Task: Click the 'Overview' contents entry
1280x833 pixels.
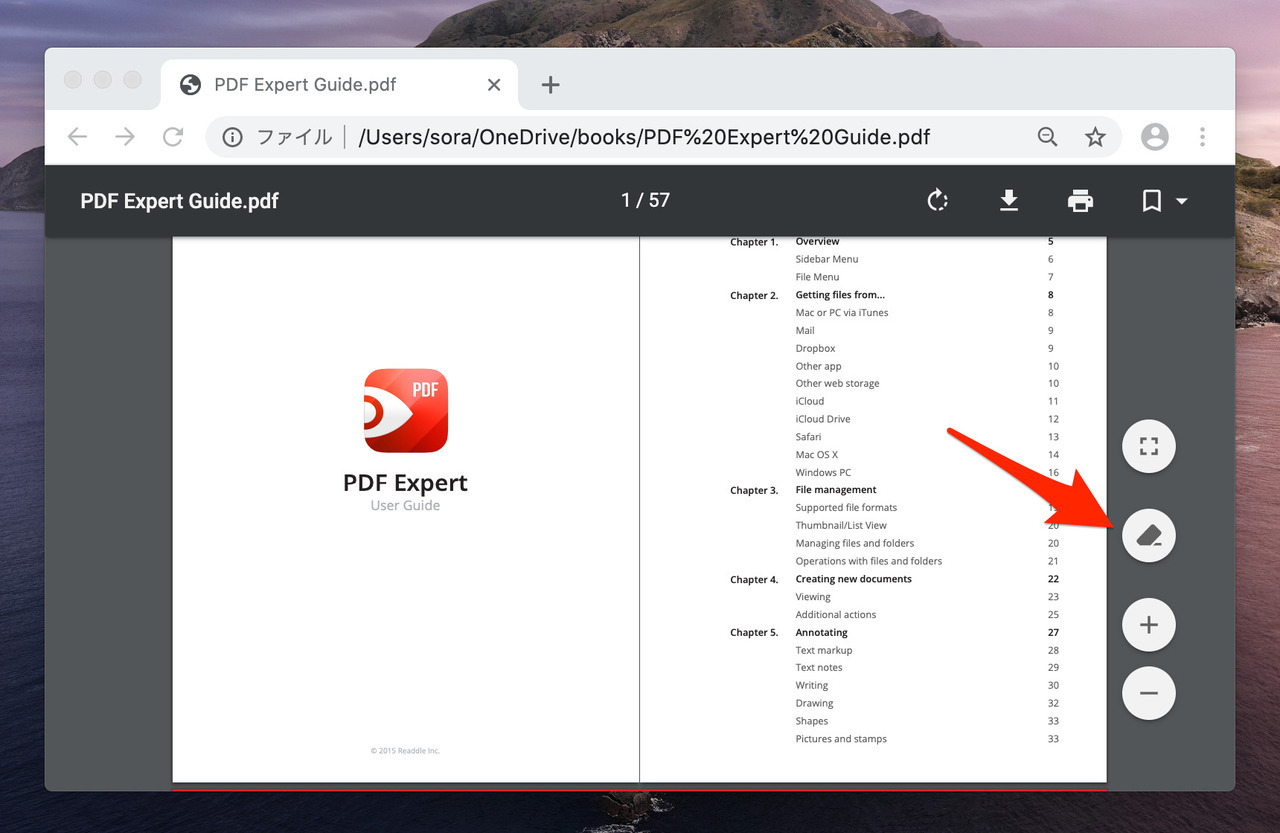Action: pyautogui.click(x=817, y=242)
